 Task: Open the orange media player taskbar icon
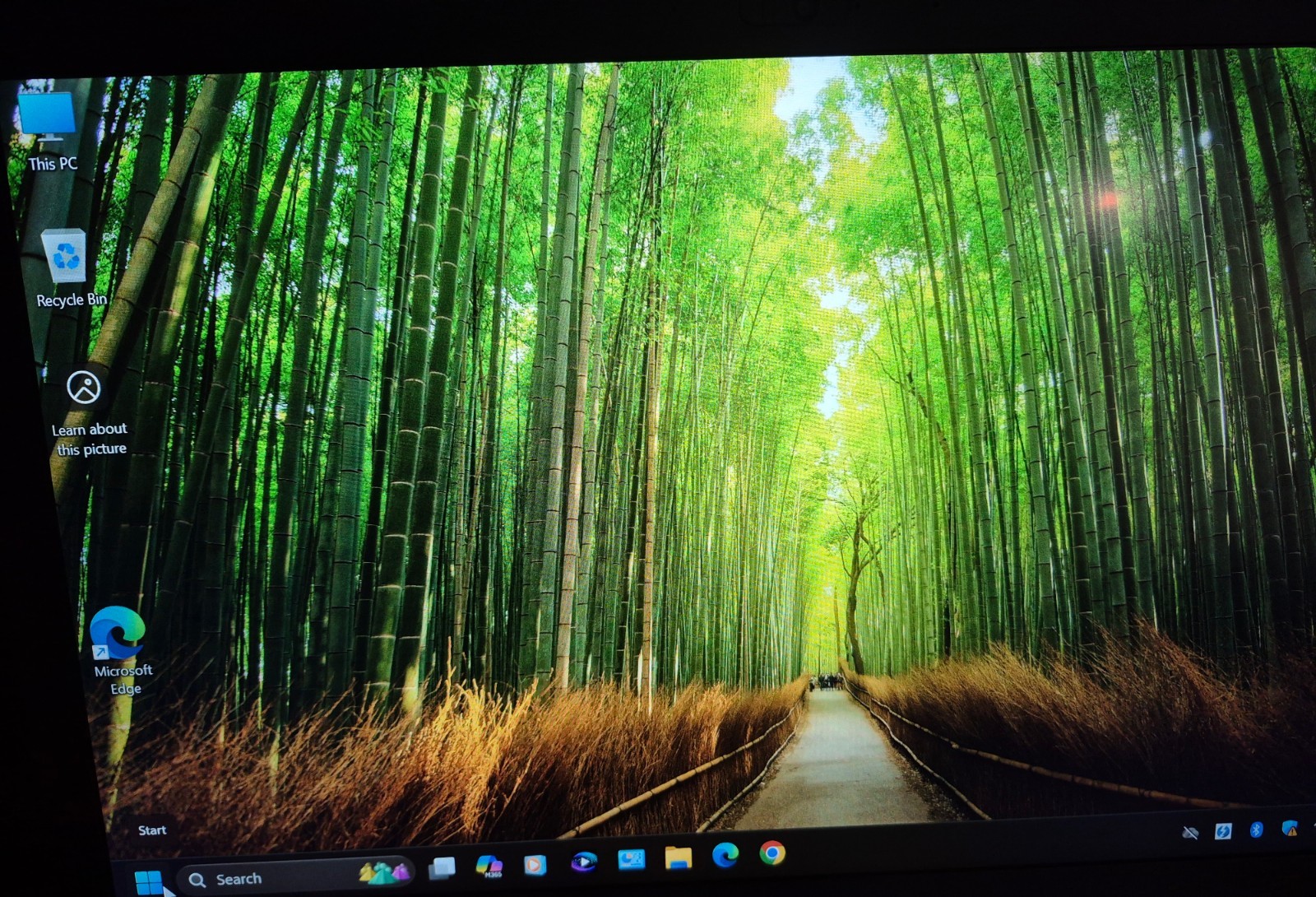(535, 864)
